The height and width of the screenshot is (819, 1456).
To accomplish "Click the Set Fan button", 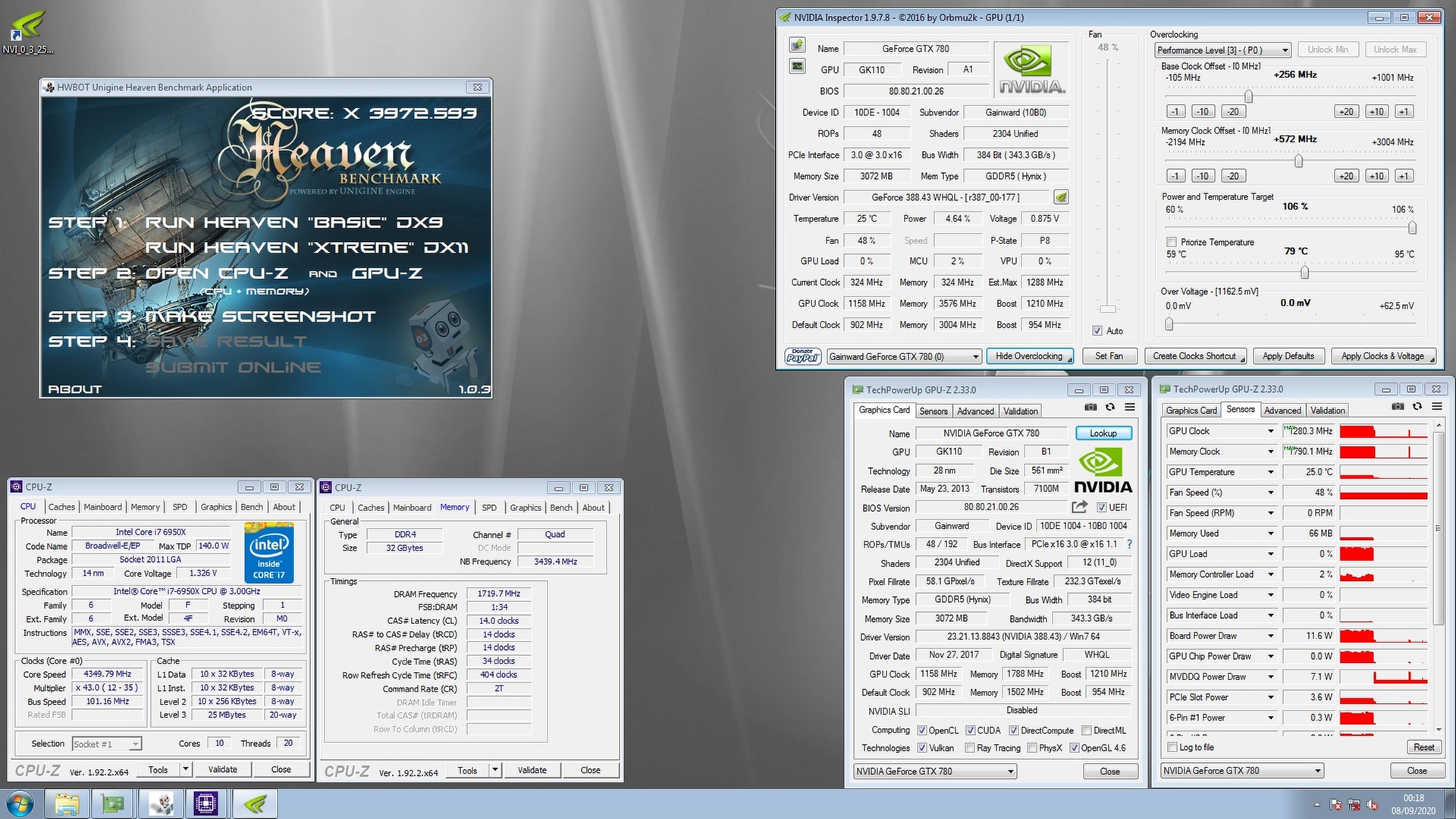I will point(1109,356).
